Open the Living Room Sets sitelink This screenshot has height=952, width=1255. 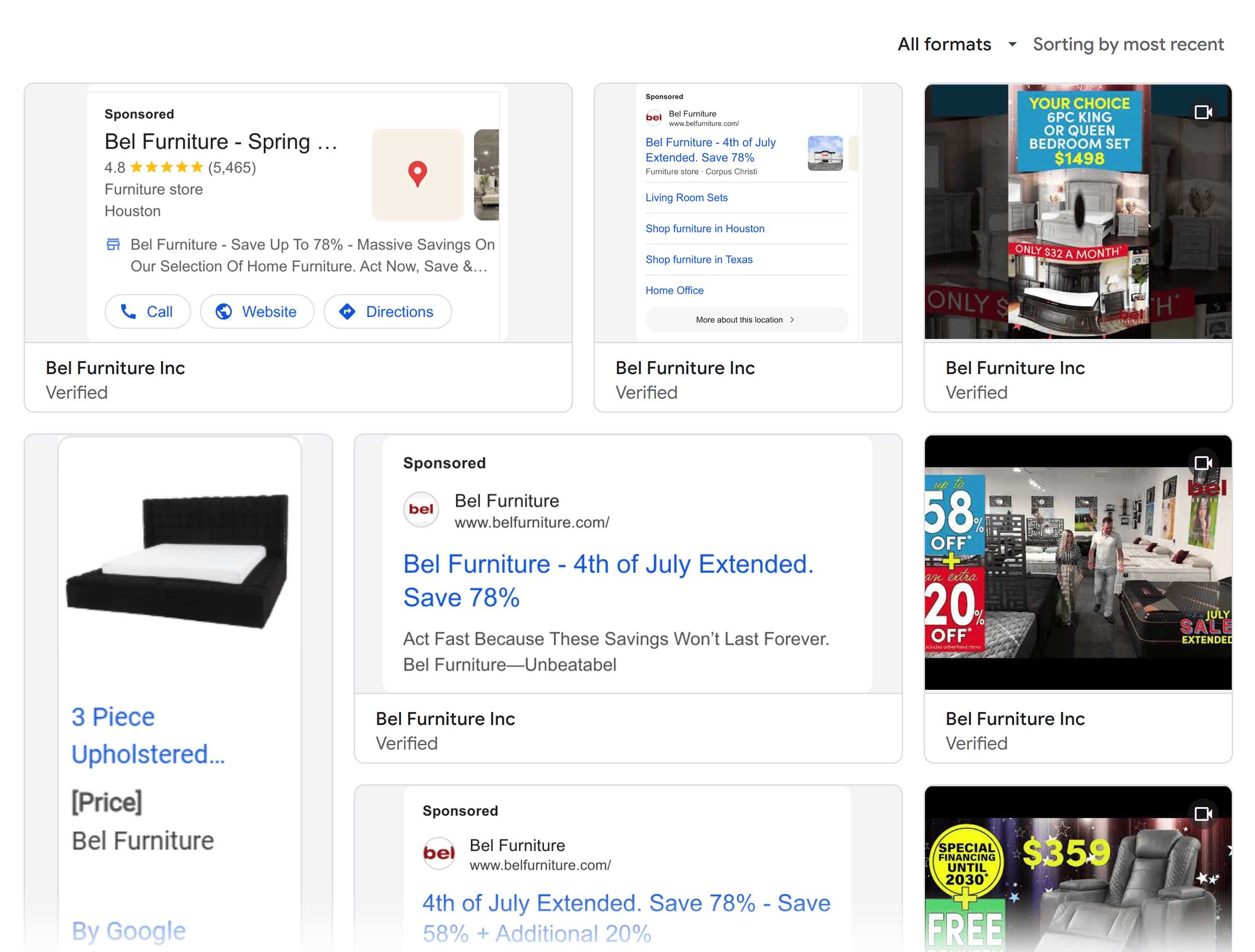[x=687, y=197]
